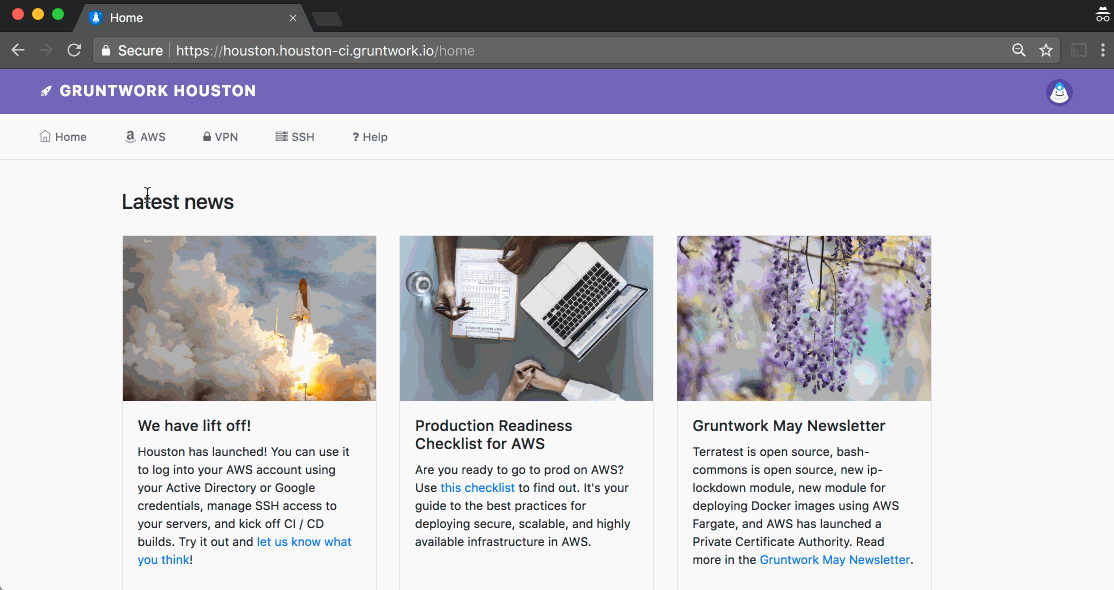This screenshot has width=1114, height=590.
Task: Open the VPN navigation item
Action: click(x=220, y=136)
